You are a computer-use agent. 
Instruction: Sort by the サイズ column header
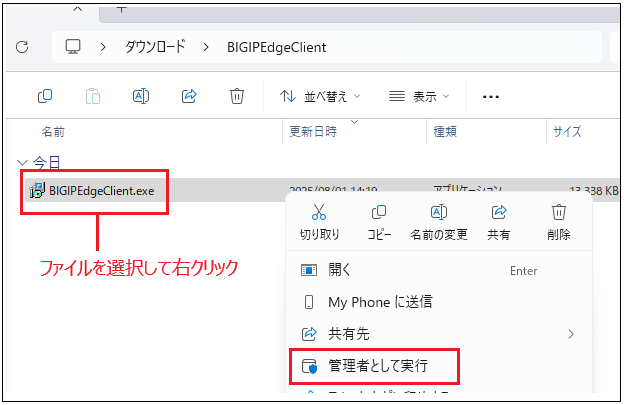coord(567,131)
